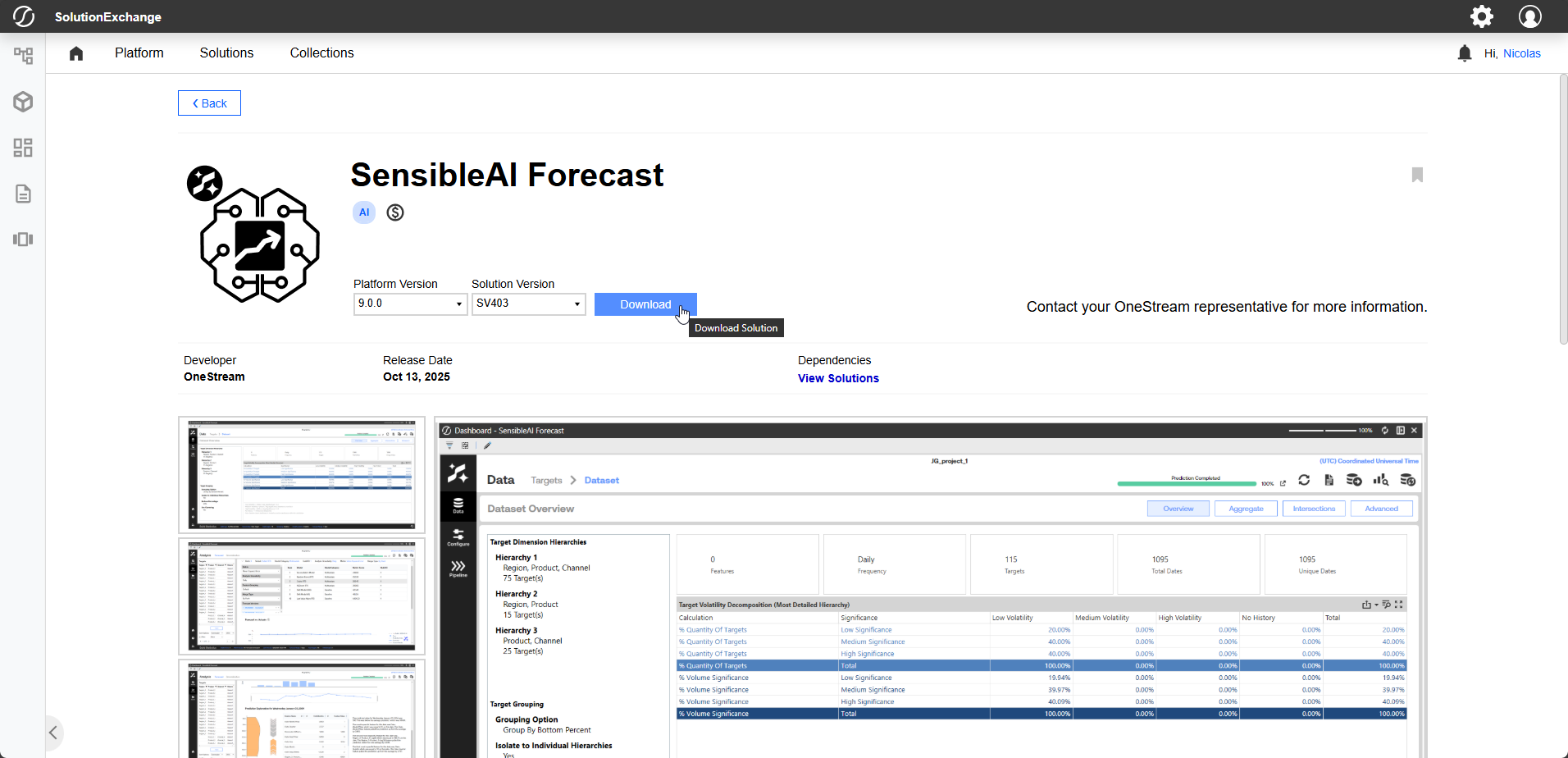
Task: Click the Download button
Action: pos(645,304)
